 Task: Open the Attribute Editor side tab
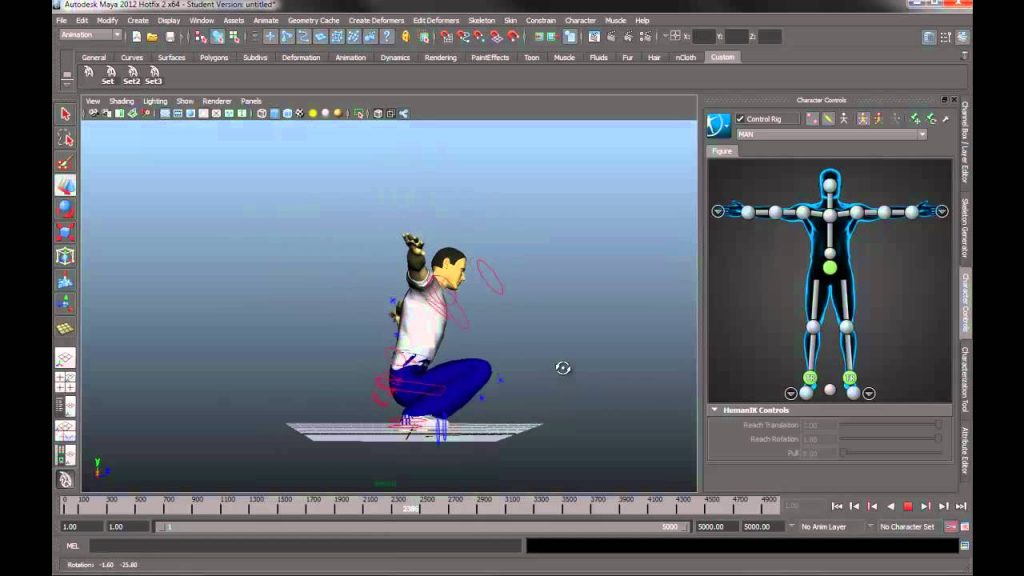pos(965,451)
